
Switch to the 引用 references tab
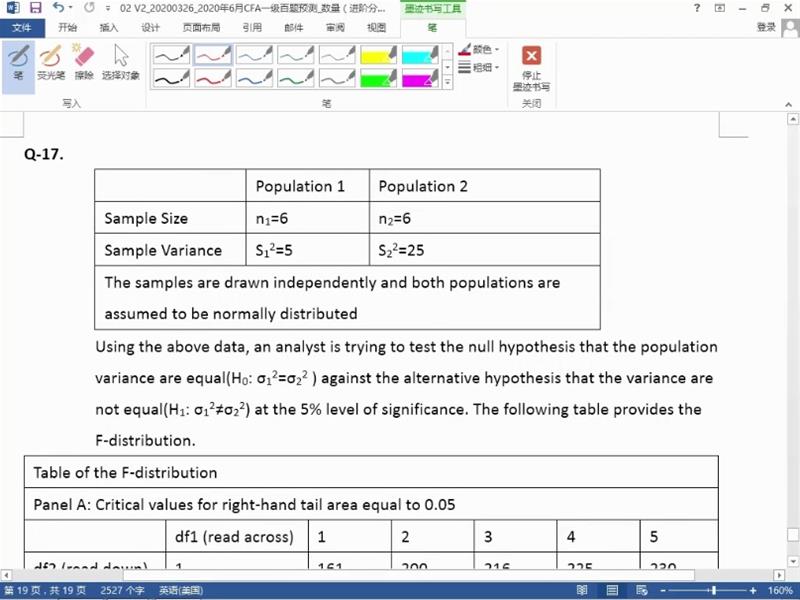(252, 28)
